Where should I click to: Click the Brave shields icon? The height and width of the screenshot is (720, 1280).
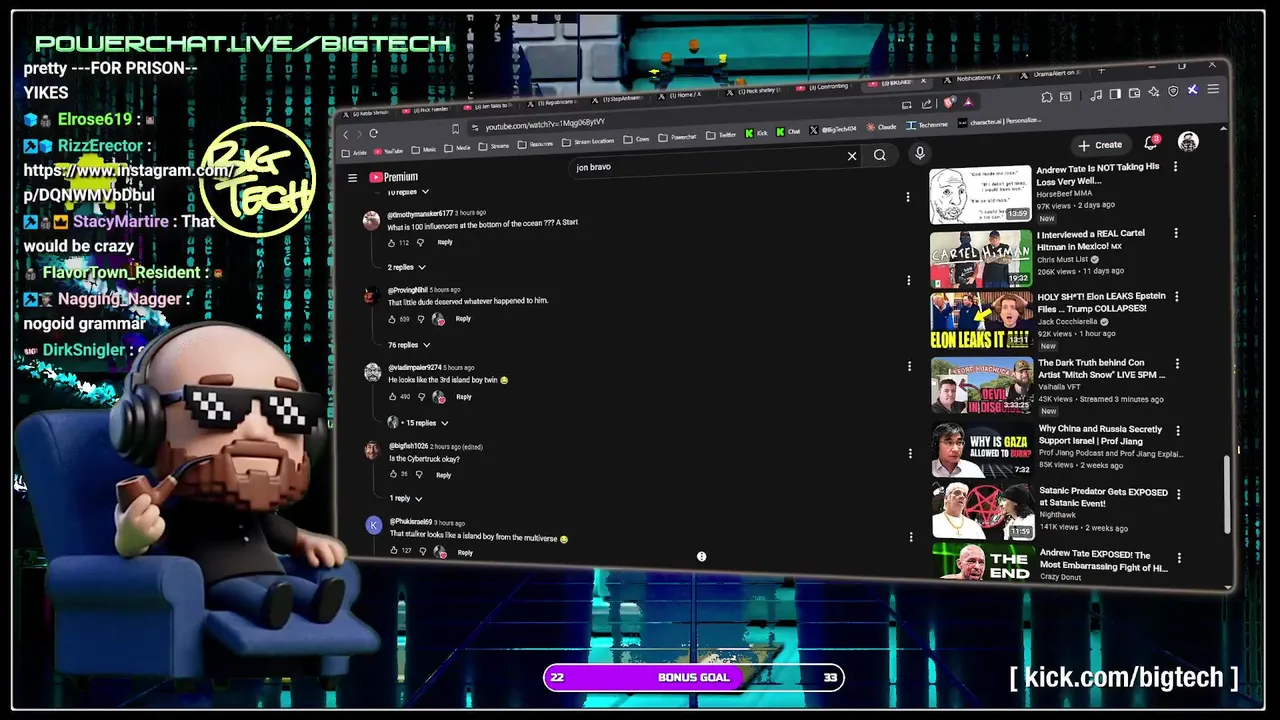[949, 102]
